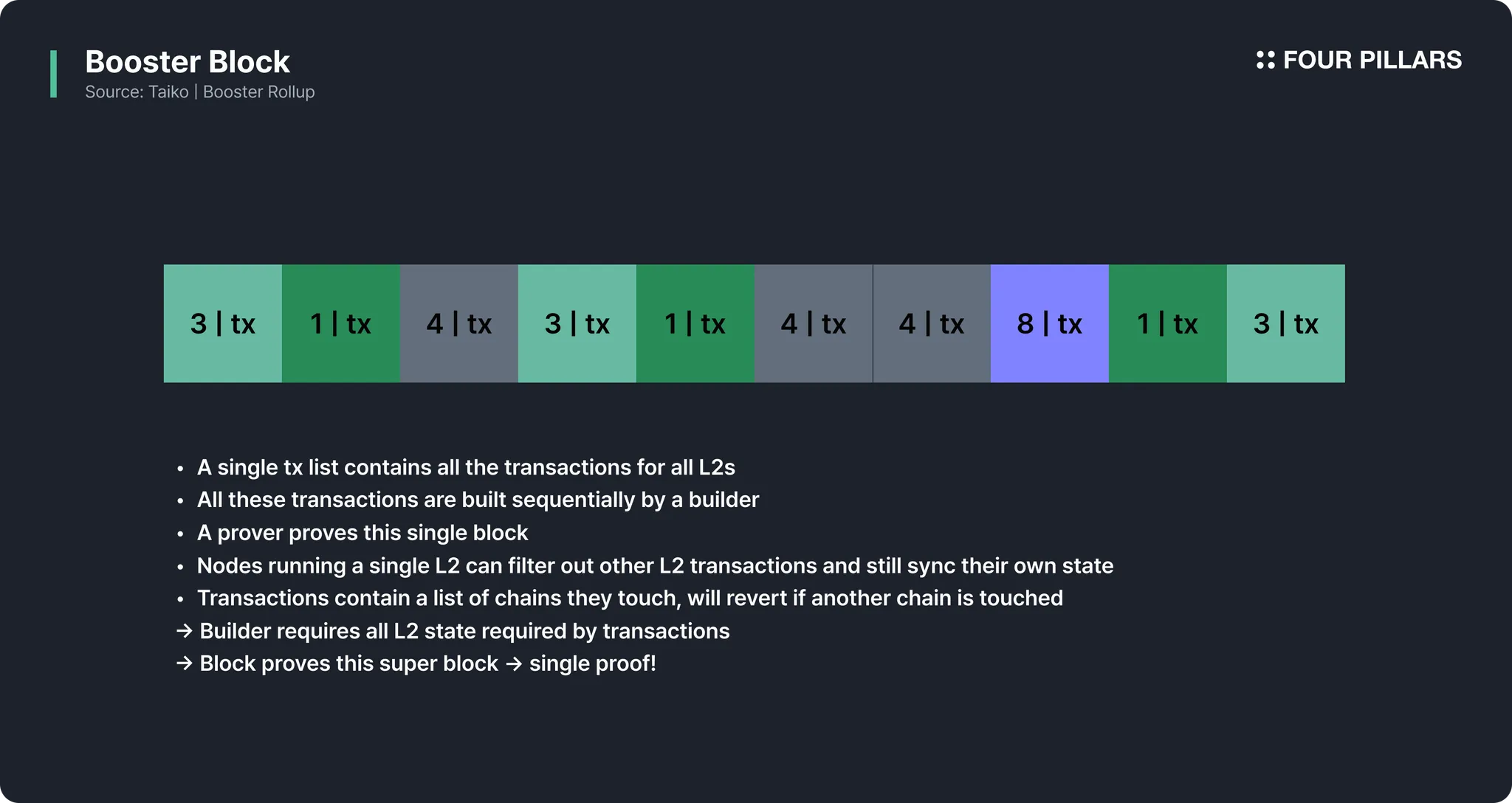The width and height of the screenshot is (1512, 803).
Task: Select the Booster Block title
Action: [x=188, y=62]
